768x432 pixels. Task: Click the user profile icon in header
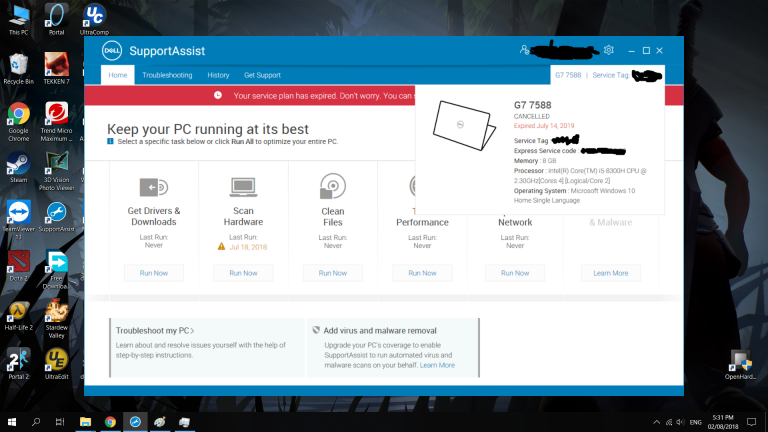[x=524, y=50]
